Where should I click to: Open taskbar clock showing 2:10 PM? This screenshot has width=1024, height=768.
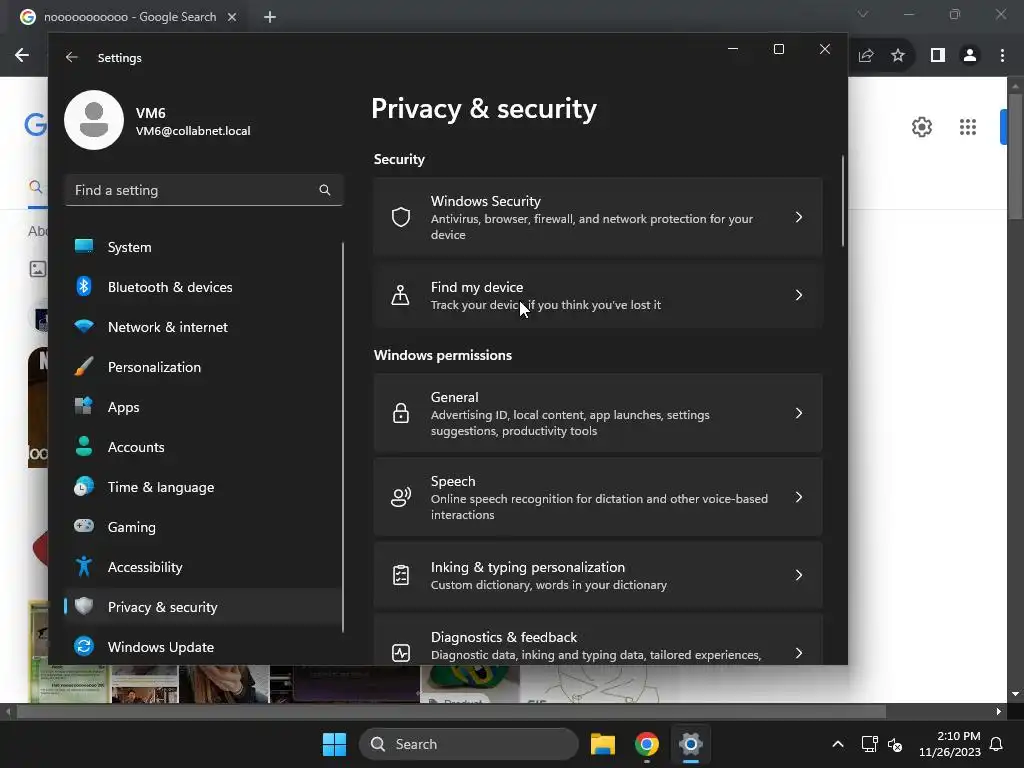coord(950,744)
